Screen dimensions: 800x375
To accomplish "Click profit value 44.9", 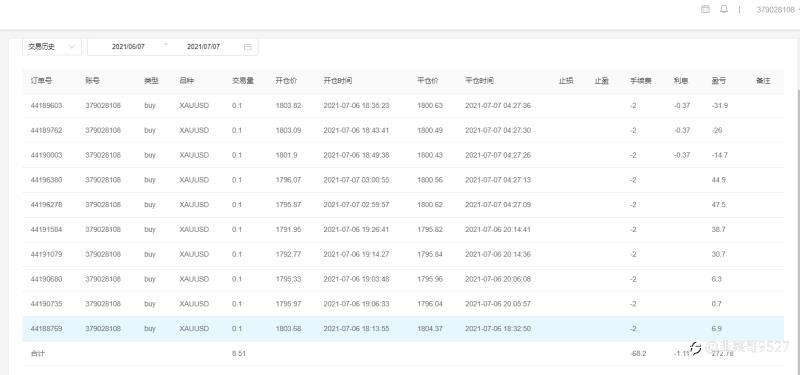I will 718,180.
